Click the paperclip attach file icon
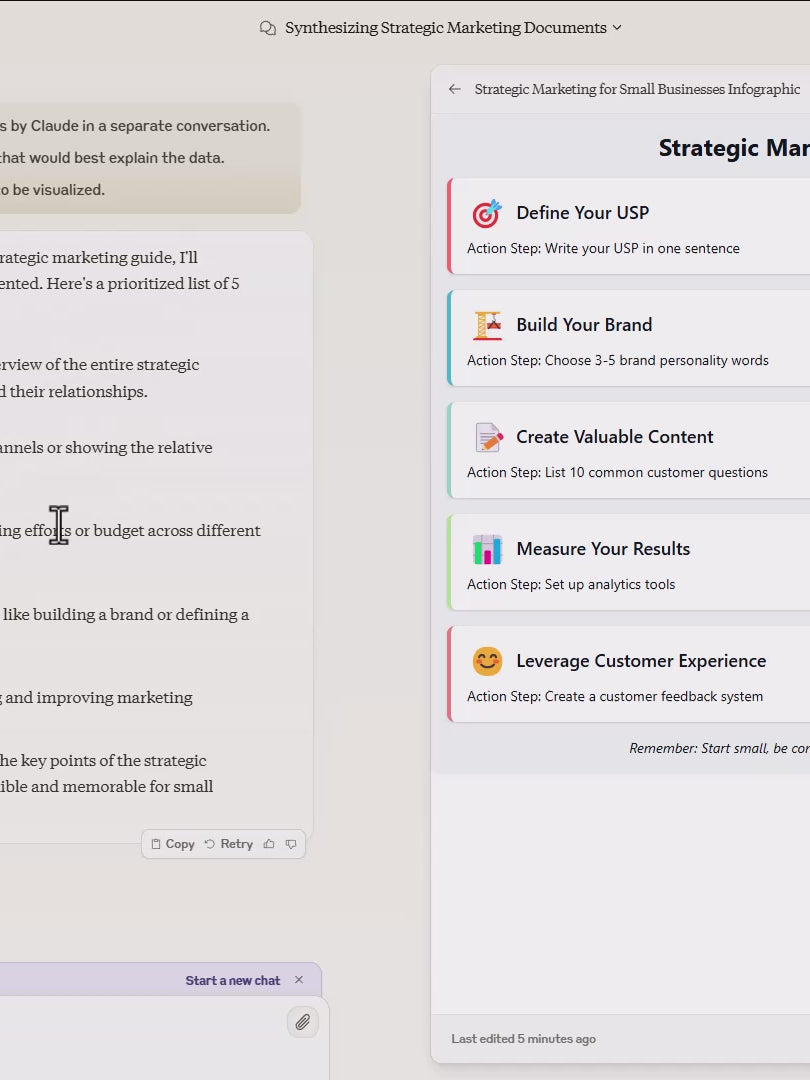The image size is (810, 1080). pyautogui.click(x=302, y=1021)
